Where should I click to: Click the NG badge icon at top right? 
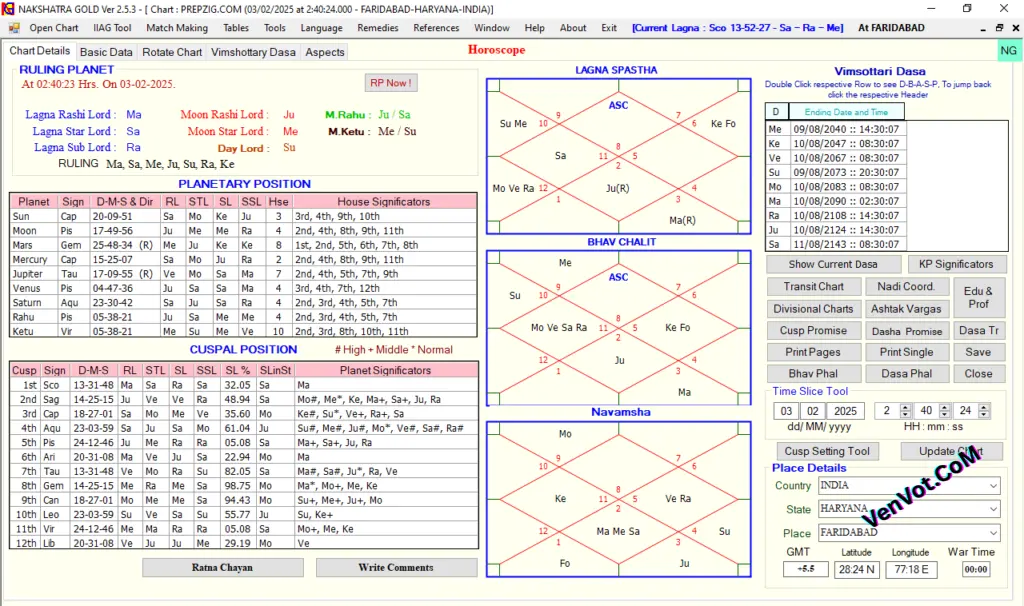tap(1008, 49)
